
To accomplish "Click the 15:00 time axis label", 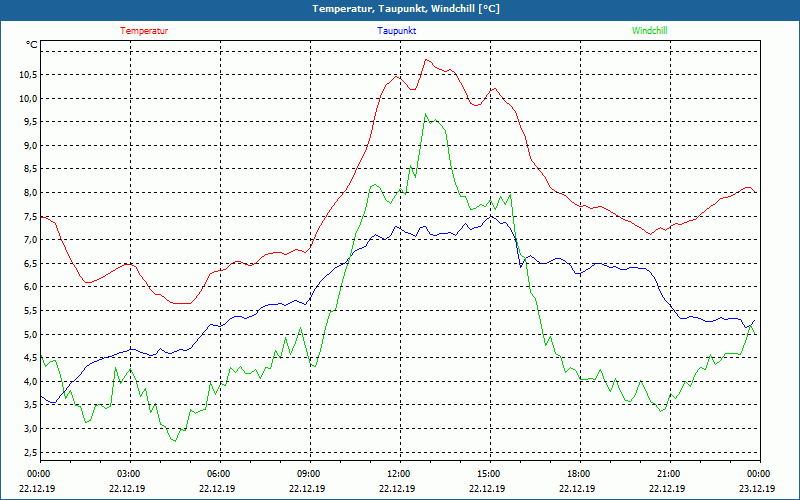I will pos(488,474).
